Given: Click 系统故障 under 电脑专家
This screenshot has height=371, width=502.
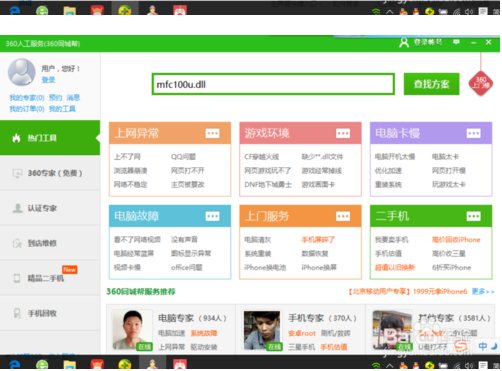Looking at the screenshot, I should click(204, 333).
